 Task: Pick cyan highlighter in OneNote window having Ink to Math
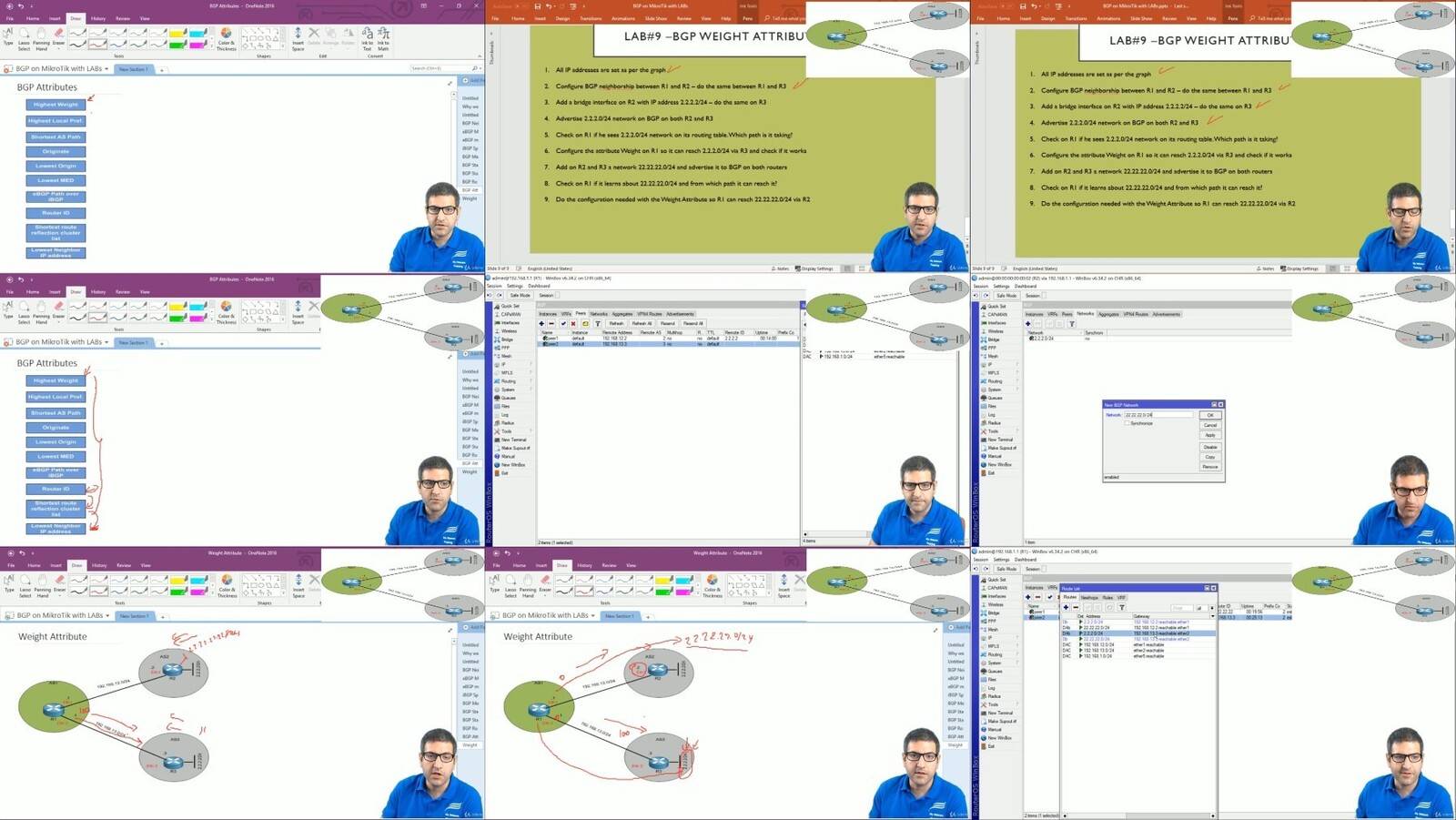point(198,33)
